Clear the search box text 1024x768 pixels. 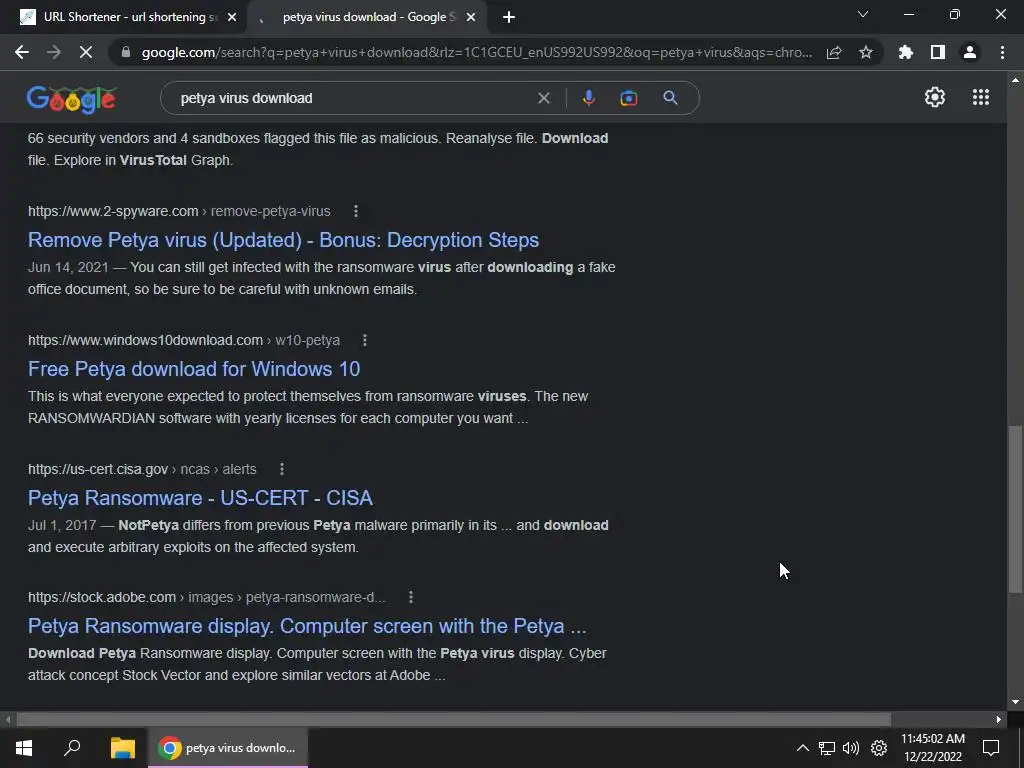point(543,98)
